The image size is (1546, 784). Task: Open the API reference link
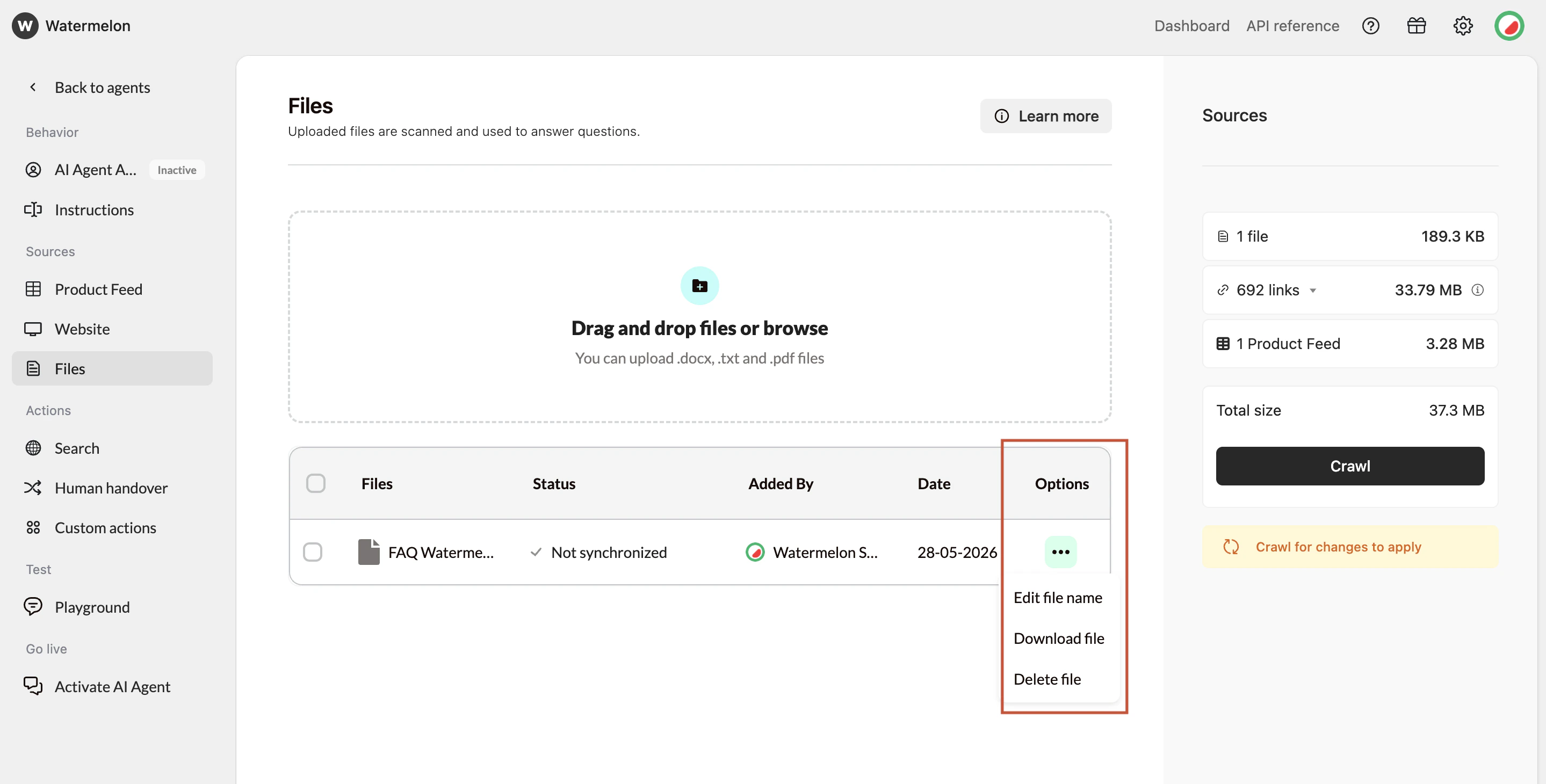point(1292,26)
